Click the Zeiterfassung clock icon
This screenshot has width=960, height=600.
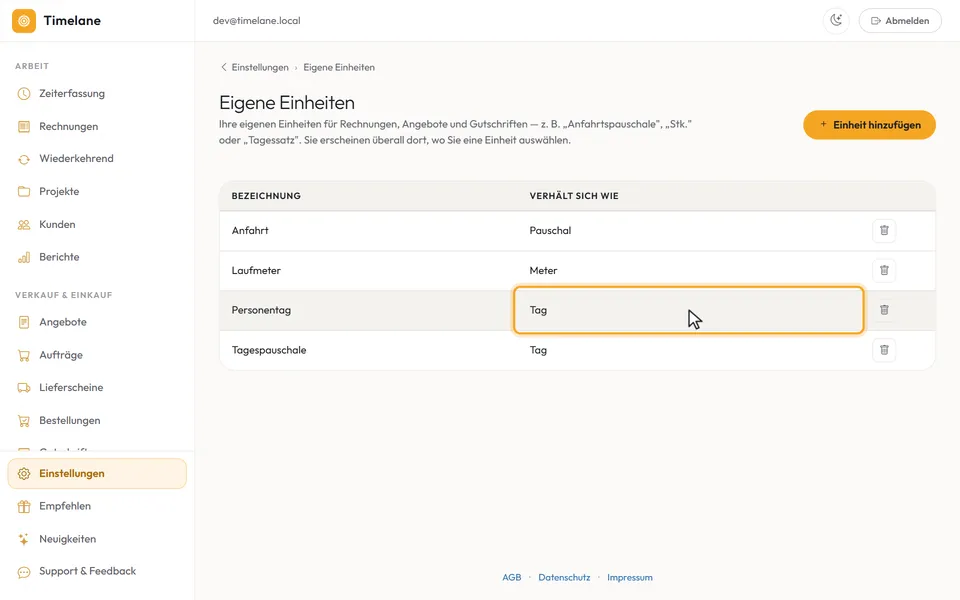pyautogui.click(x=24, y=94)
